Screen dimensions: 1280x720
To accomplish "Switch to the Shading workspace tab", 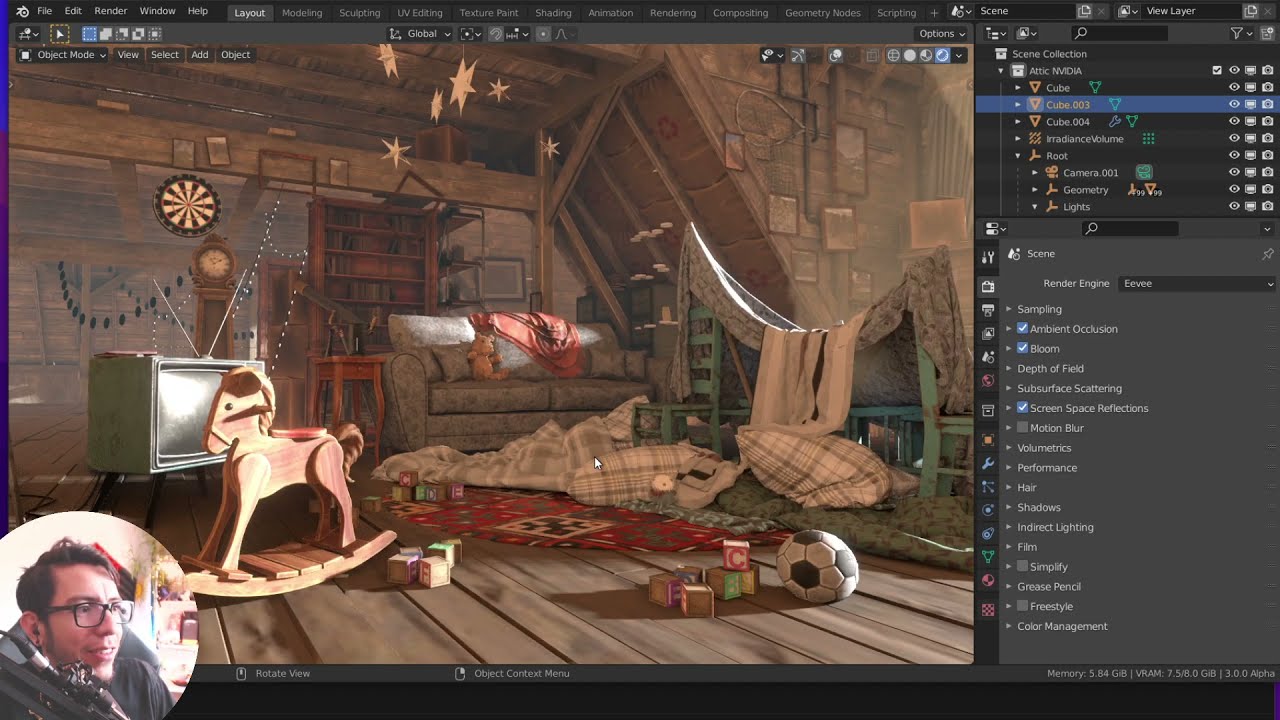I will [553, 13].
